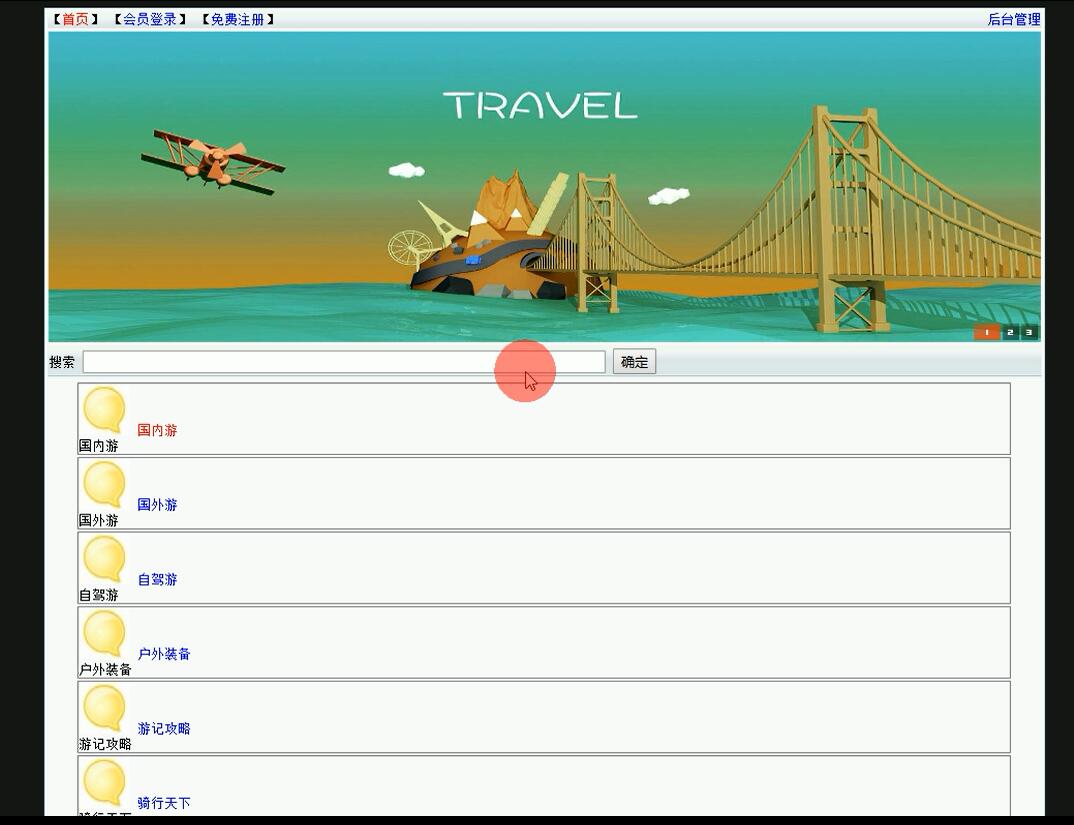Click black 自驾游 caption under bubble icon
The height and width of the screenshot is (825, 1074).
pos(99,595)
